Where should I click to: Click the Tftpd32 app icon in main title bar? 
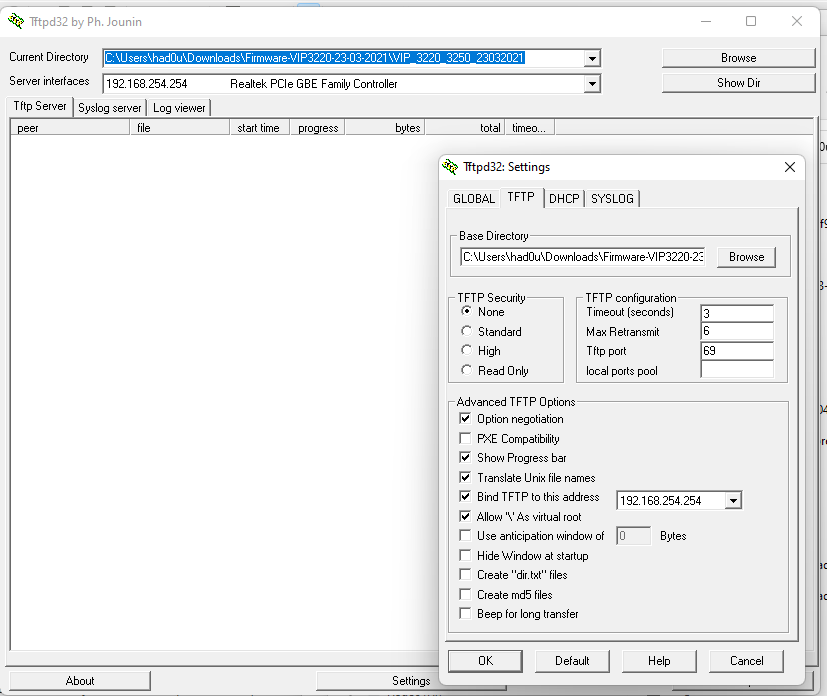click(16, 21)
